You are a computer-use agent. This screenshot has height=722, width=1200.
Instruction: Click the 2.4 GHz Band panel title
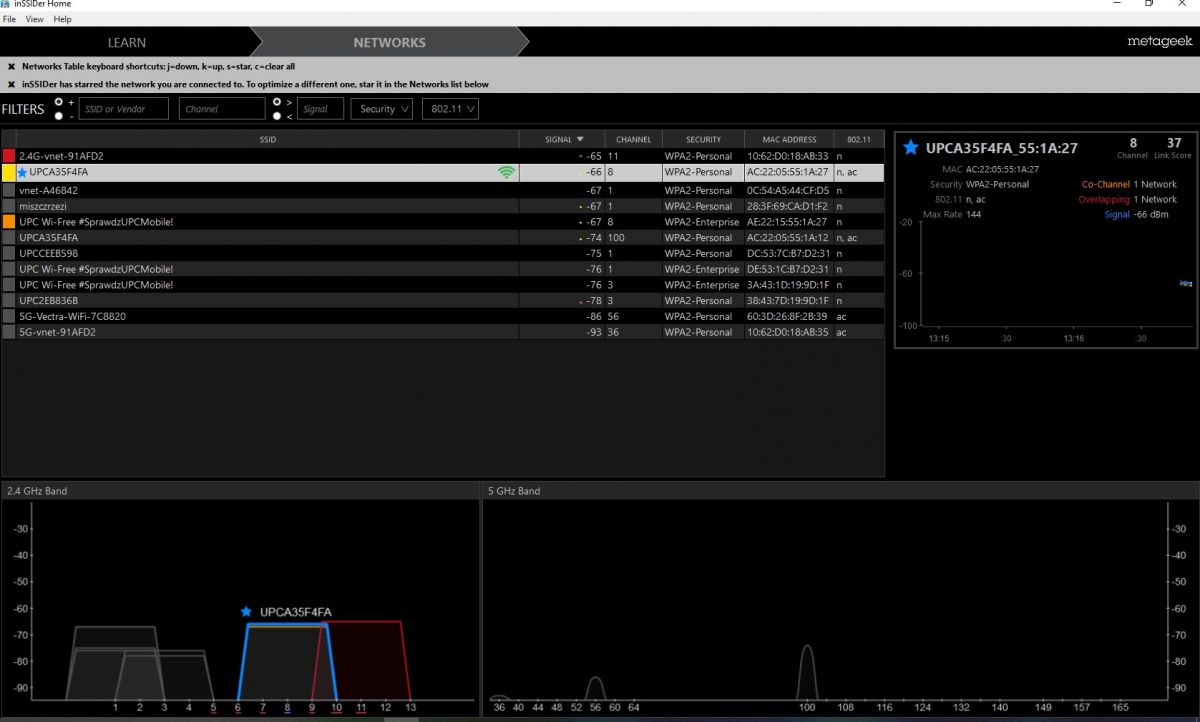(x=37, y=491)
